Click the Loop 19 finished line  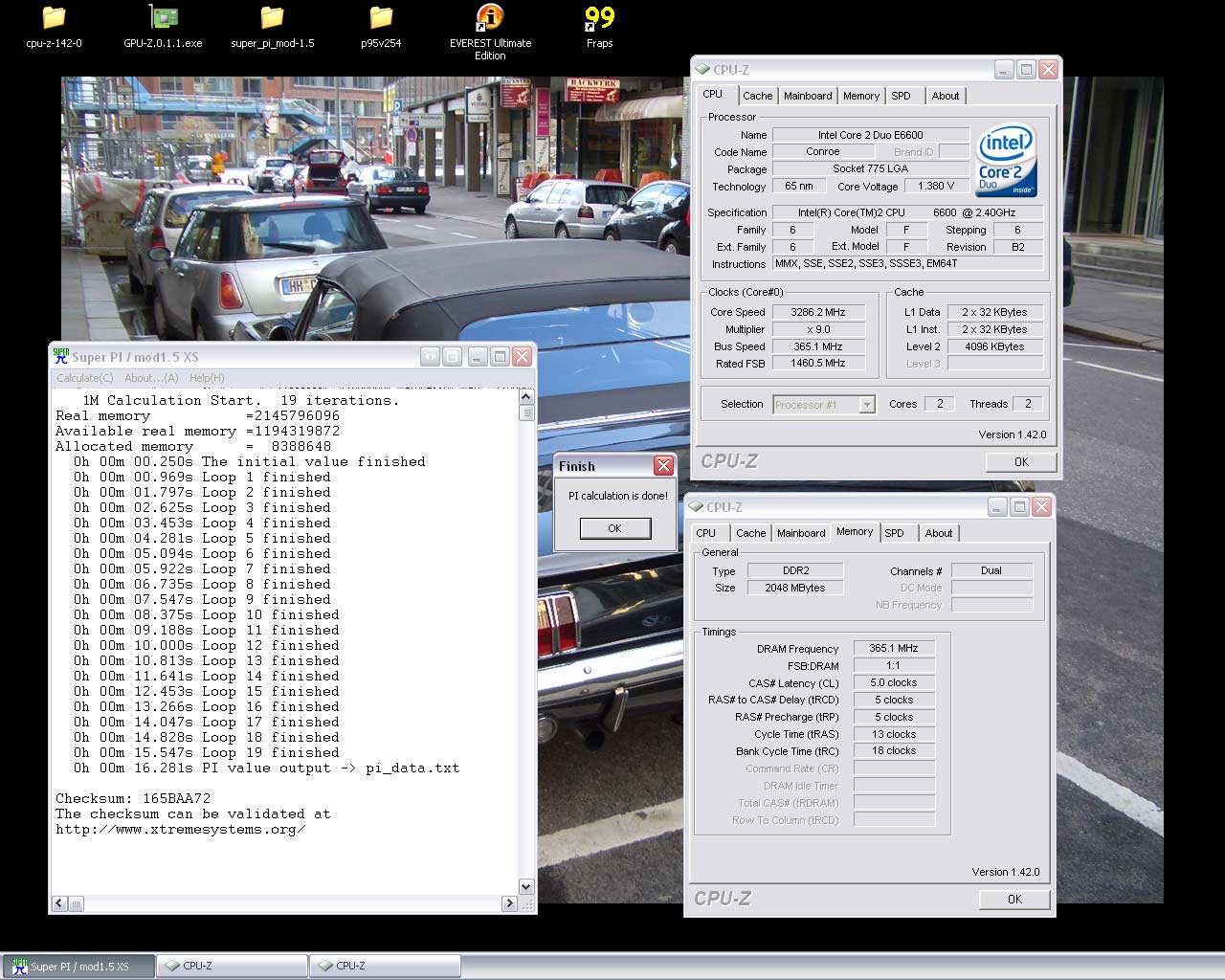click(x=207, y=752)
